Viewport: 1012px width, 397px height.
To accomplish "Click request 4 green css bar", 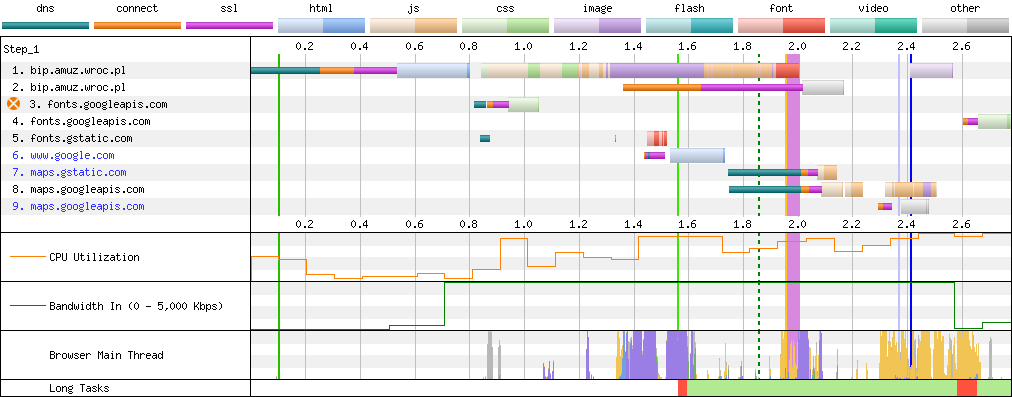I will coord(994,121).
